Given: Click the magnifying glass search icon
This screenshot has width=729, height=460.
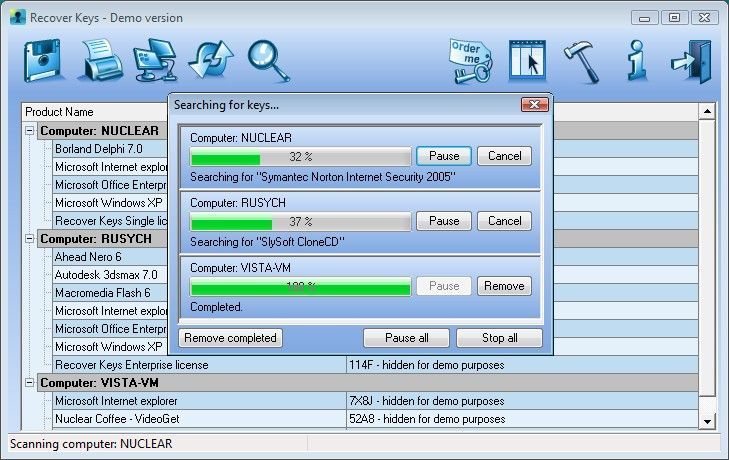Looking at the screenshot, I should click(x=268, y=62).
